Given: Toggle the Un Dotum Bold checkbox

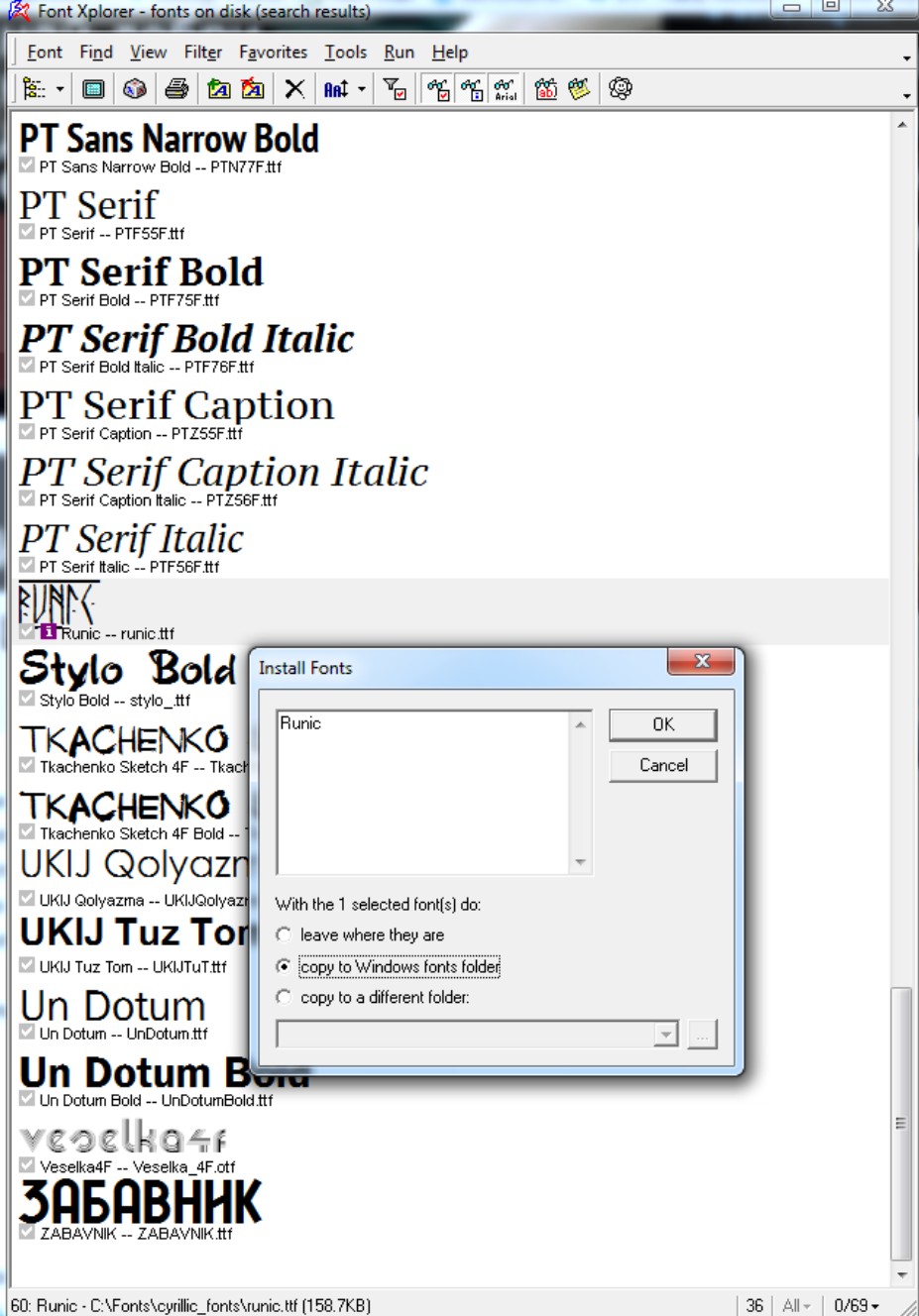Looking at the screenshot, I should (27, 1098).
